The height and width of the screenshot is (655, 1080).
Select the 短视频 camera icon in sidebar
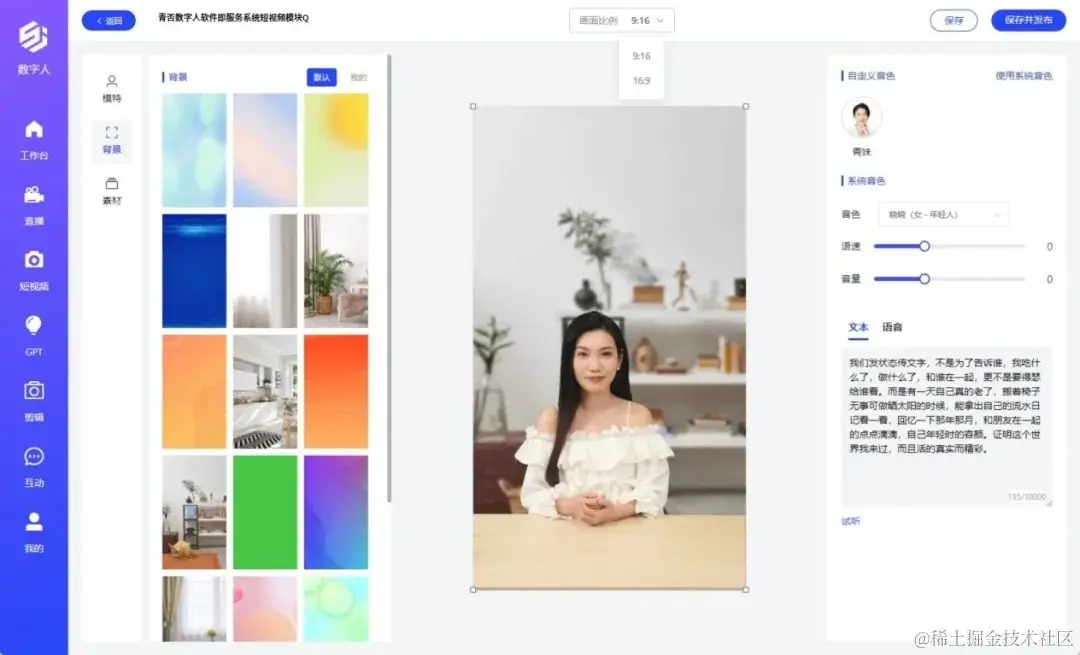pyautogui.click(x=34, y=260)
